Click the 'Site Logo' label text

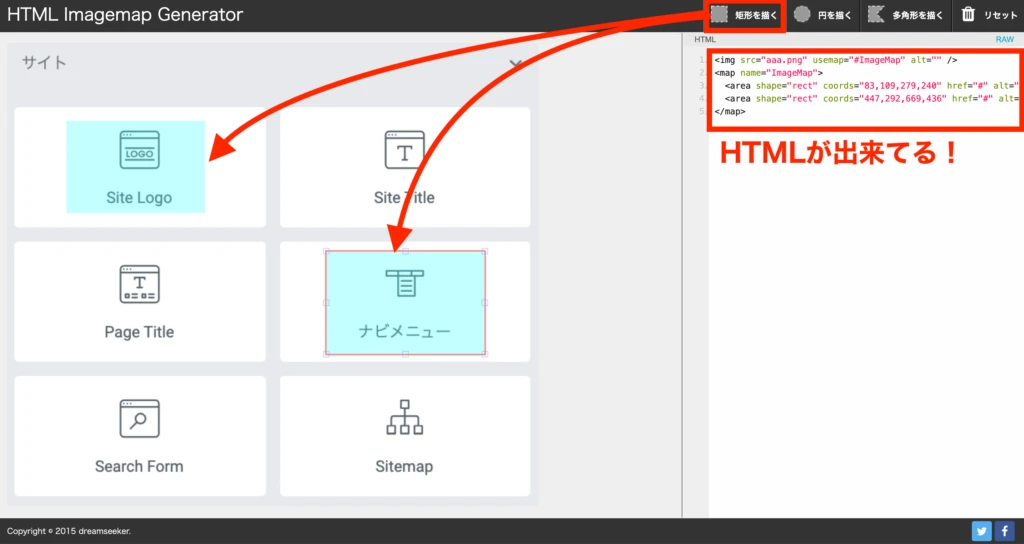click(x=139, y=198)
